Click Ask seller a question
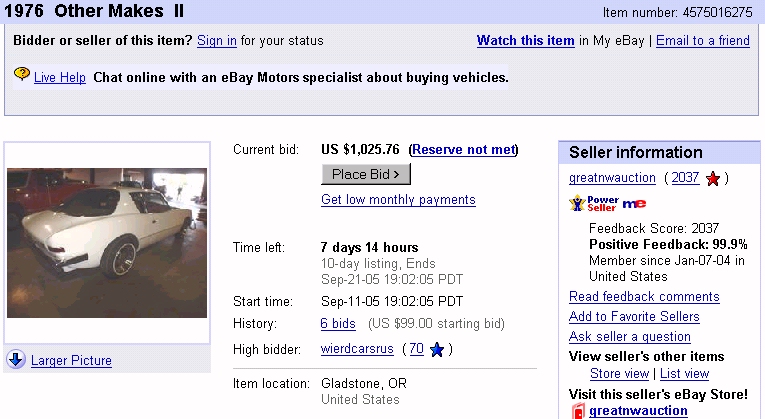Image resolution: width=765 pixels, height=419 pixels. click(630, 337)
